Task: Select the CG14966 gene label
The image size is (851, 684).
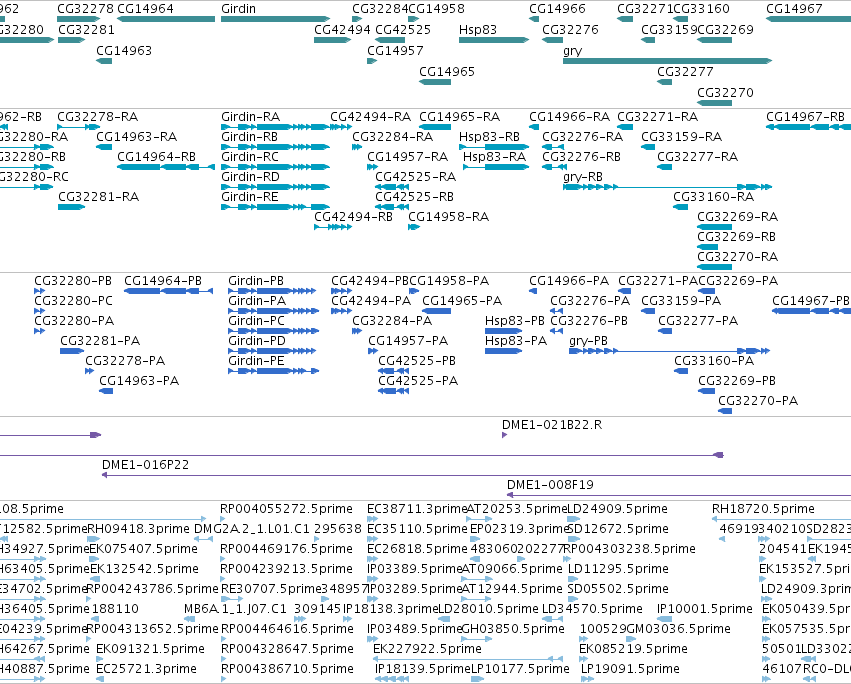Action: [x=557, y=9]
